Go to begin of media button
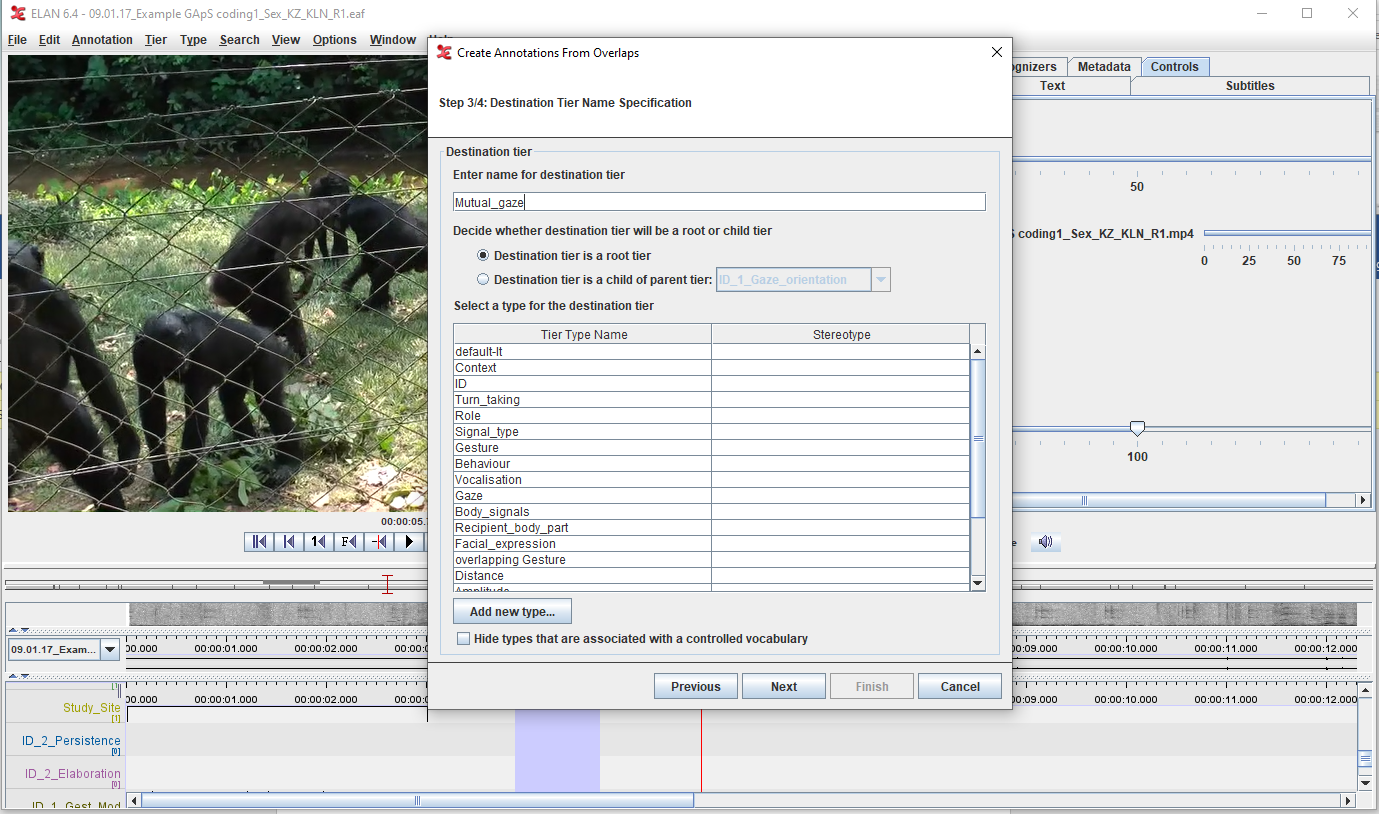1379x814 pixels. (x=259, y=542)
